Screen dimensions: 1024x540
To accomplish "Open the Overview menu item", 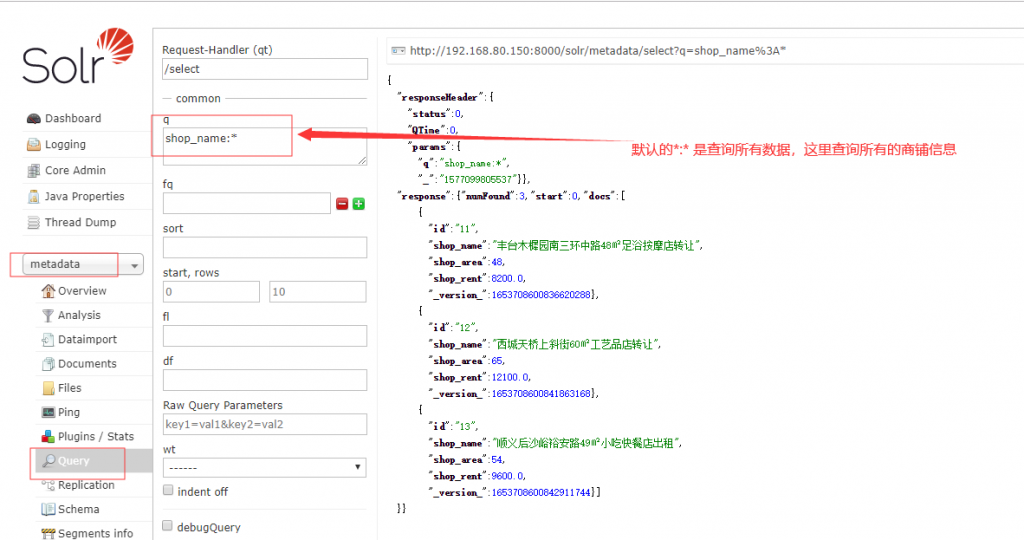I will click(x=82, y=291).
